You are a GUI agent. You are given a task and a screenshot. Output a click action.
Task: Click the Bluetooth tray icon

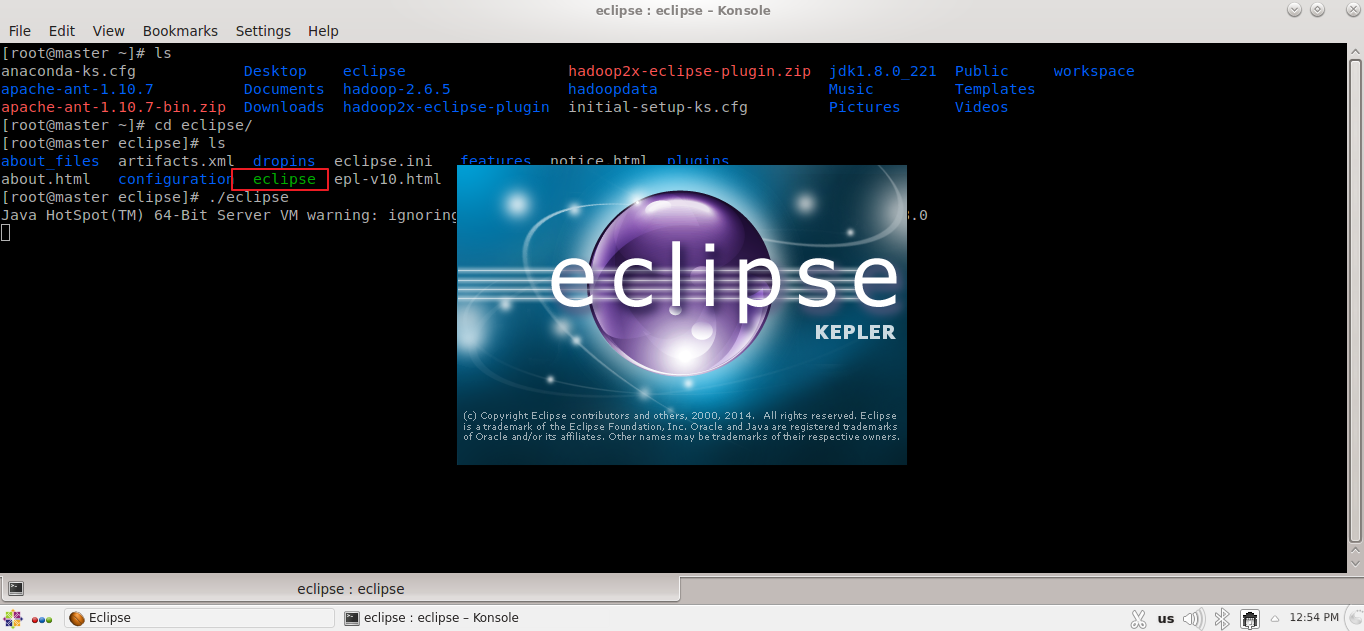coord(1221,618)
